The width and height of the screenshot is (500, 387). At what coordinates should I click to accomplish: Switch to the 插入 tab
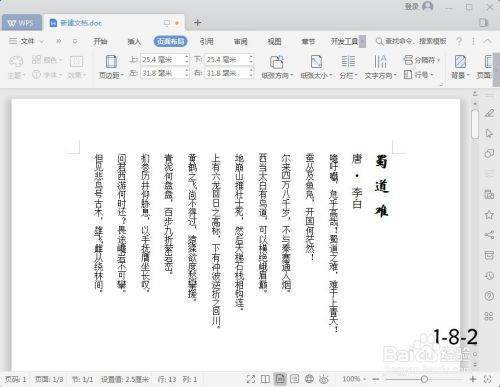point(134,41)
